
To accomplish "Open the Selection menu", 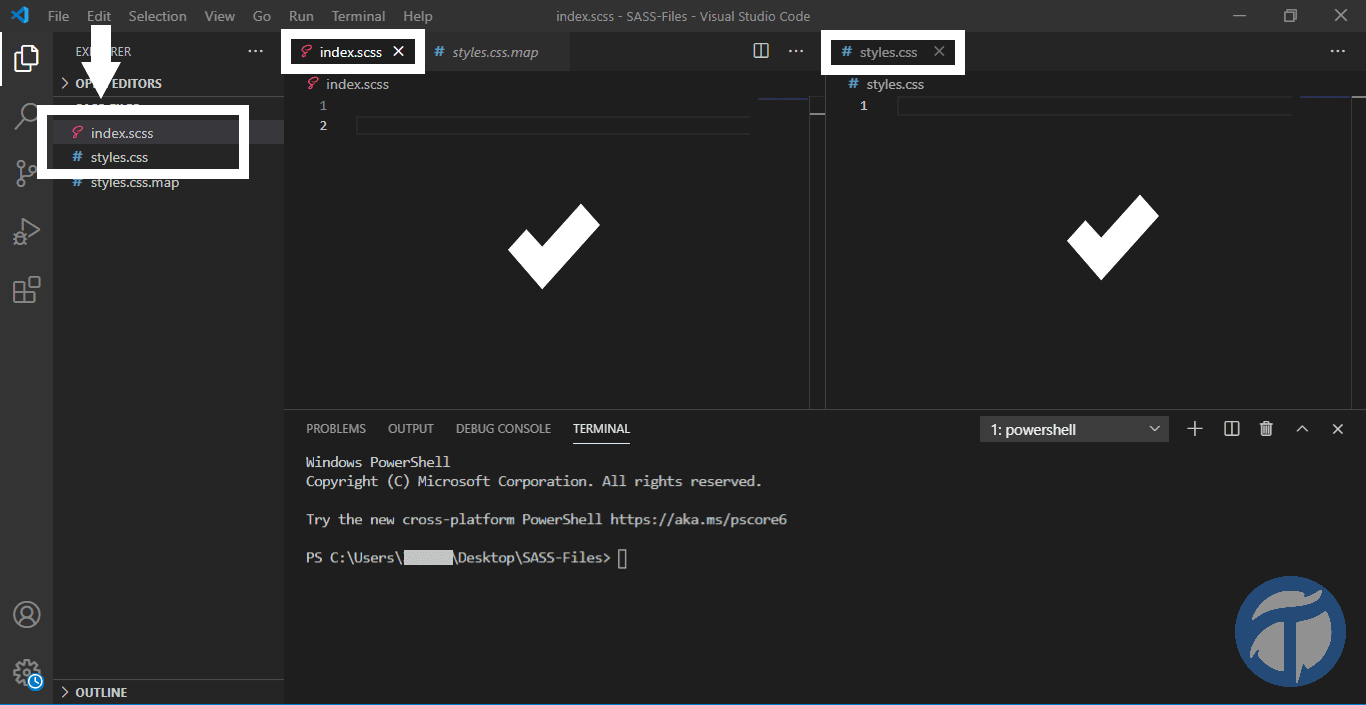I will [x=157, y=16].
